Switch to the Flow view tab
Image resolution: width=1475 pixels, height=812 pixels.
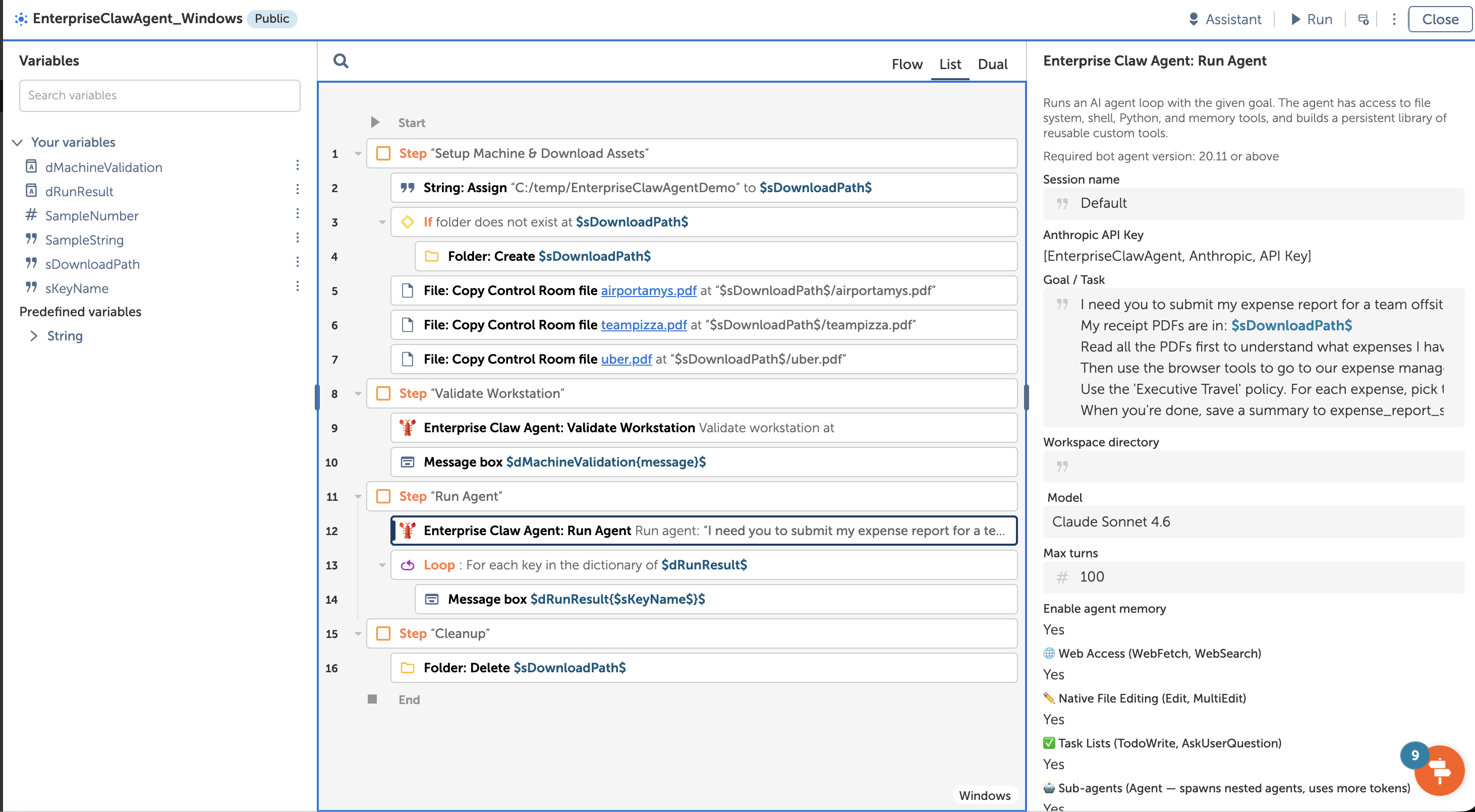point(906,64)
